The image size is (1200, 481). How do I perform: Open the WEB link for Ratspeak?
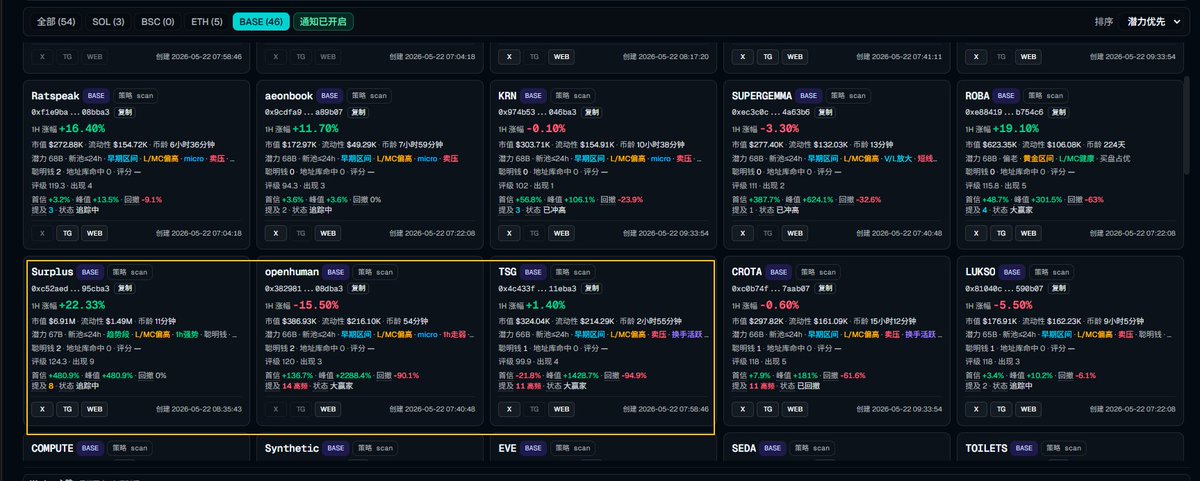[x=94, y=233]
